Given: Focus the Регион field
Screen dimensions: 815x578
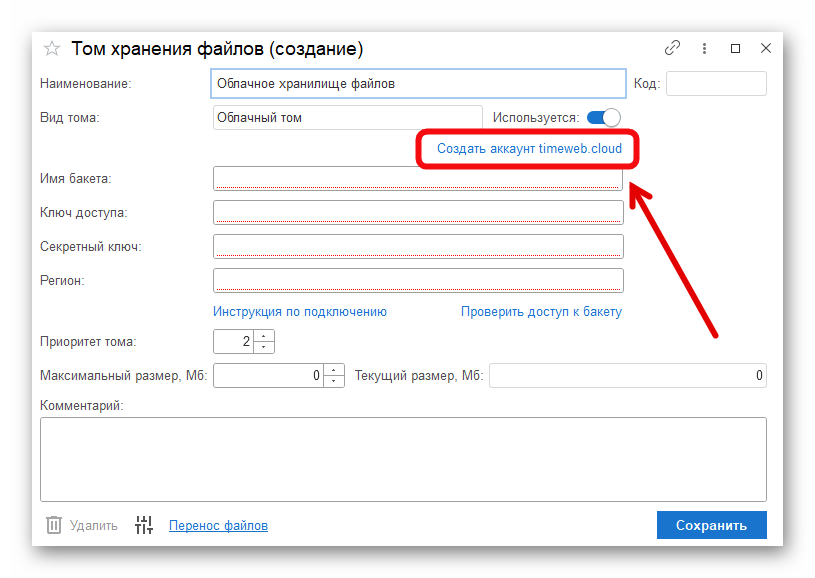Looking at the screenshot, I should tap(418, 280).
